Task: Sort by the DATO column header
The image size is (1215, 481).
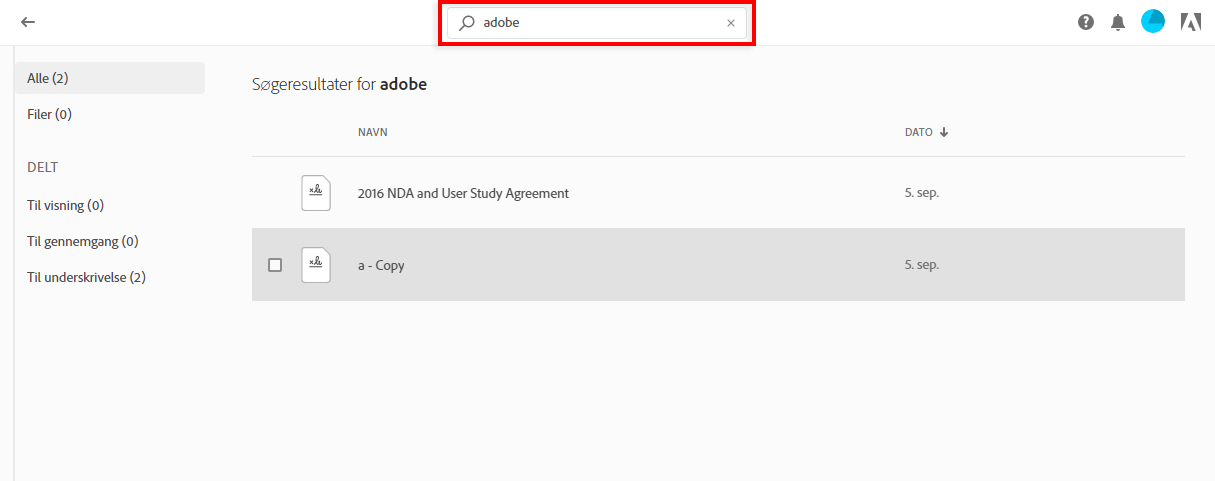Action: pyautogui.click(x=919, y=132)
